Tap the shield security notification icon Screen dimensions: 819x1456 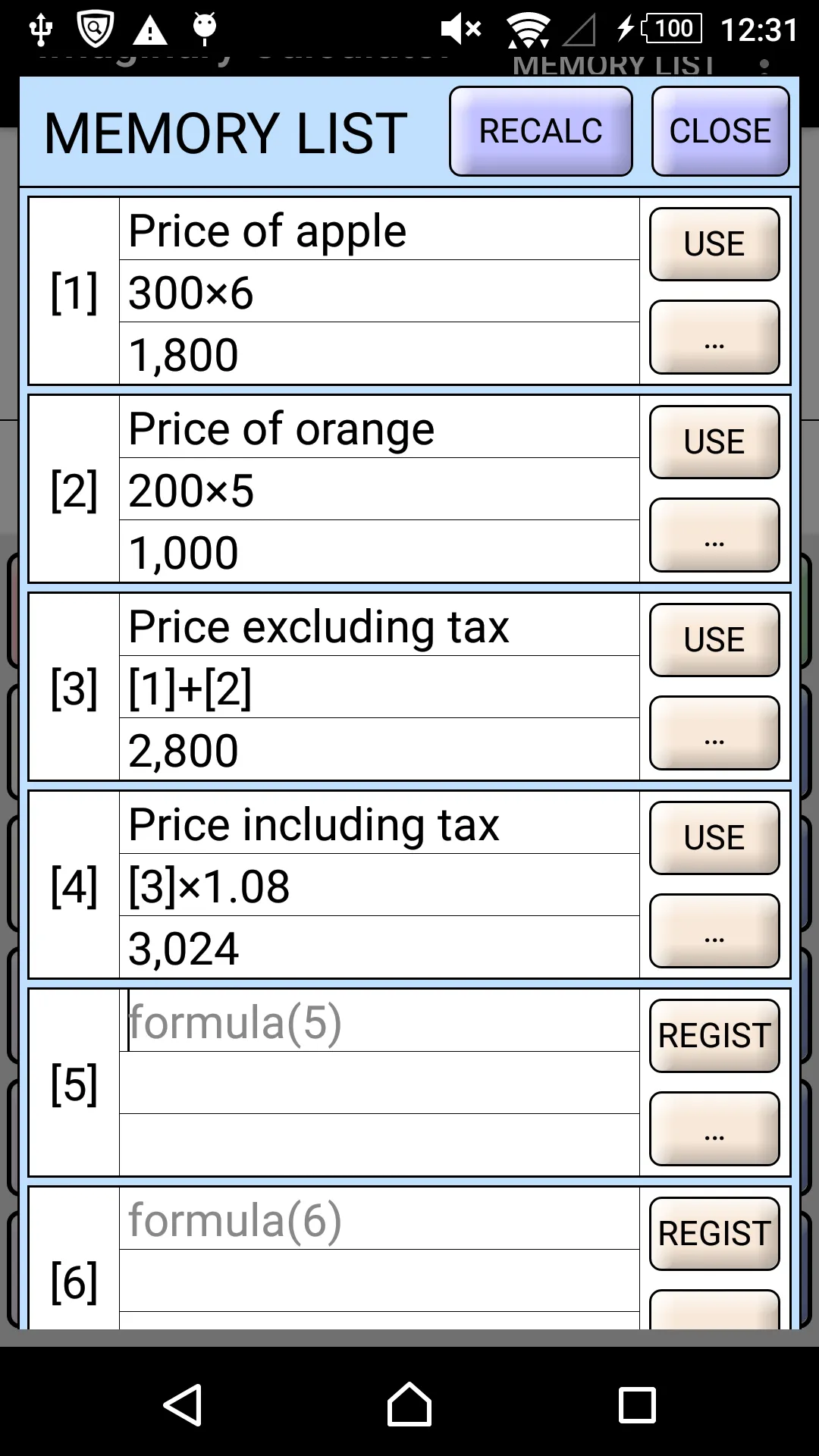click(95, 30)
